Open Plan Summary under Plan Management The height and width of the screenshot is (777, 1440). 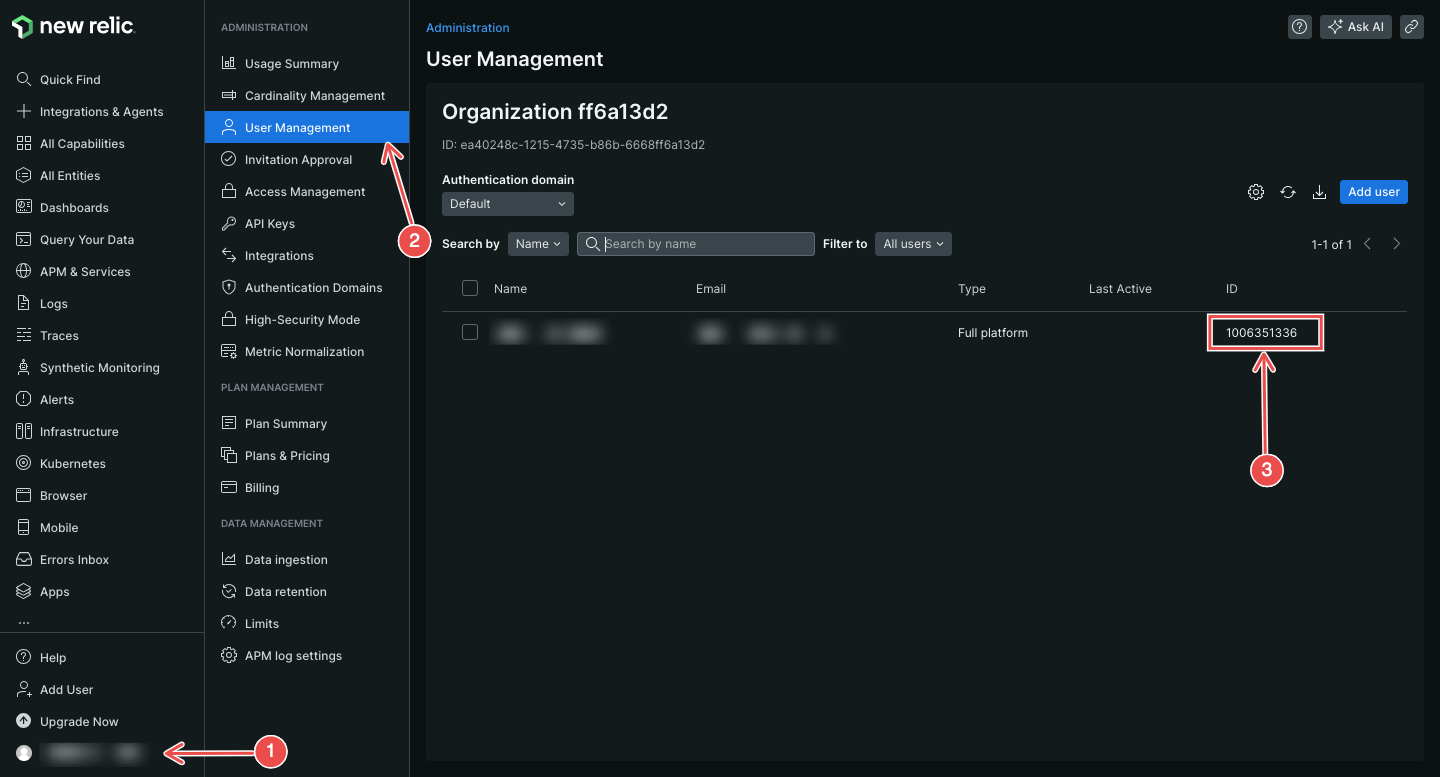click(x=287, y=423)
